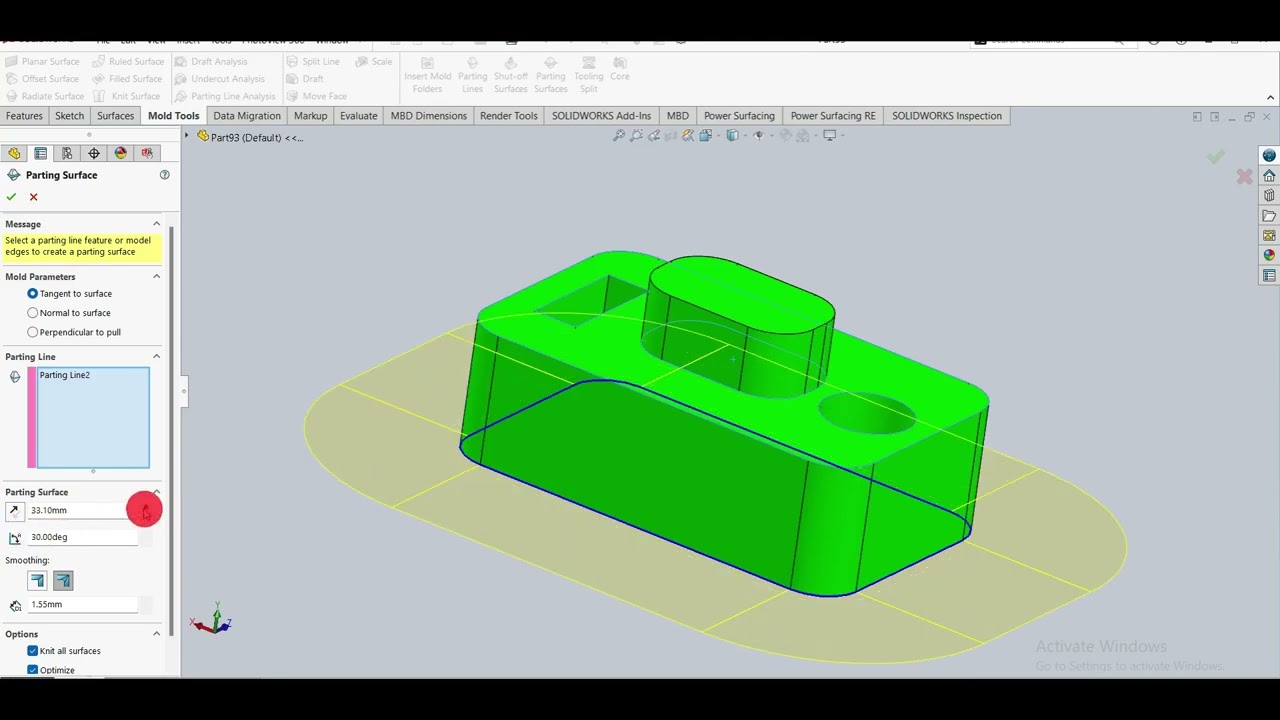Select the Split Line tool
Image resolution: width=1280 pixels, height=720 pixels.
pyautogui.click(x=313, y=62)
